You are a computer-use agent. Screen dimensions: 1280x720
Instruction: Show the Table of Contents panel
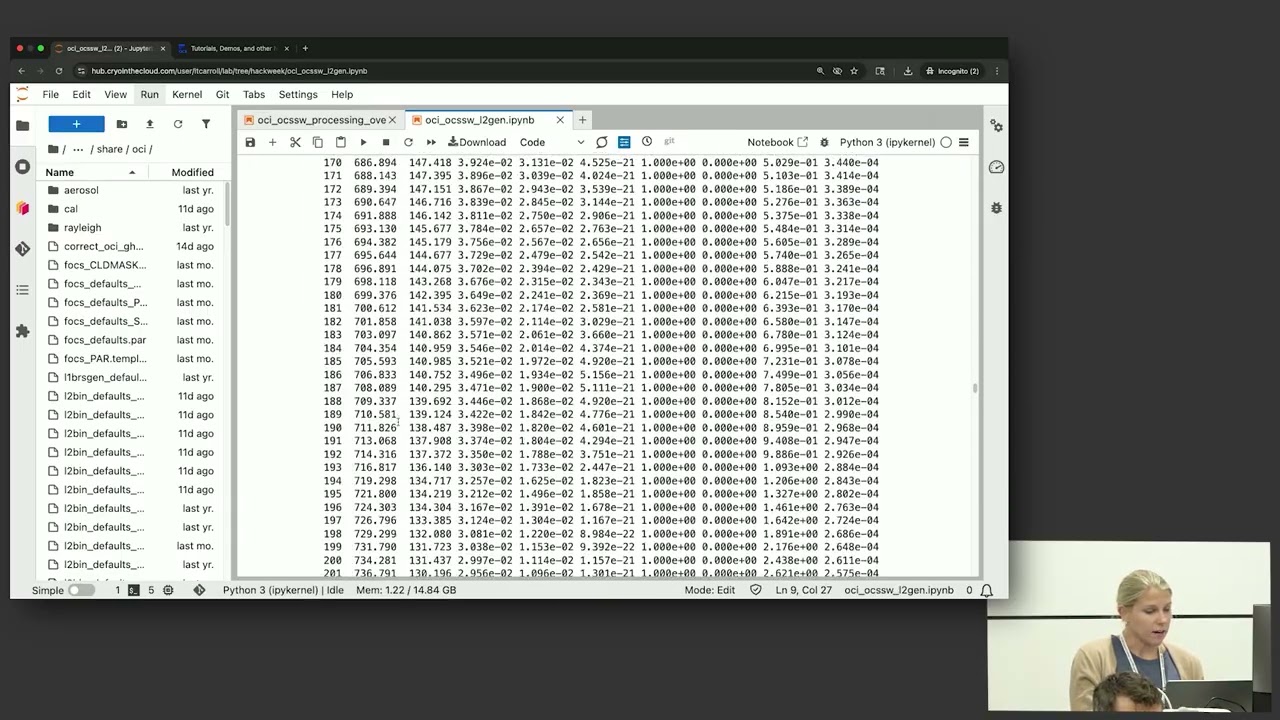(x=22, y=290)
